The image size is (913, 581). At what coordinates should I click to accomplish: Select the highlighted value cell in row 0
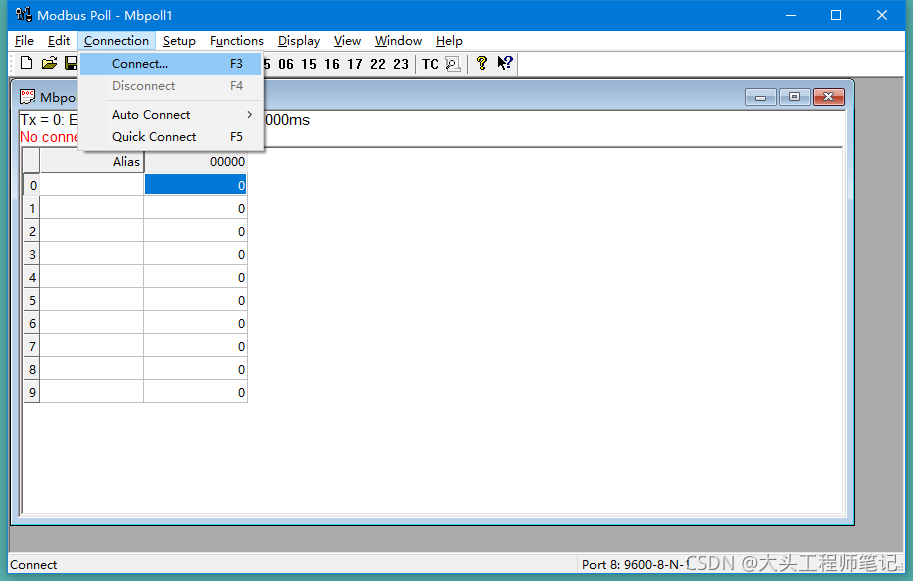(196, 185)
